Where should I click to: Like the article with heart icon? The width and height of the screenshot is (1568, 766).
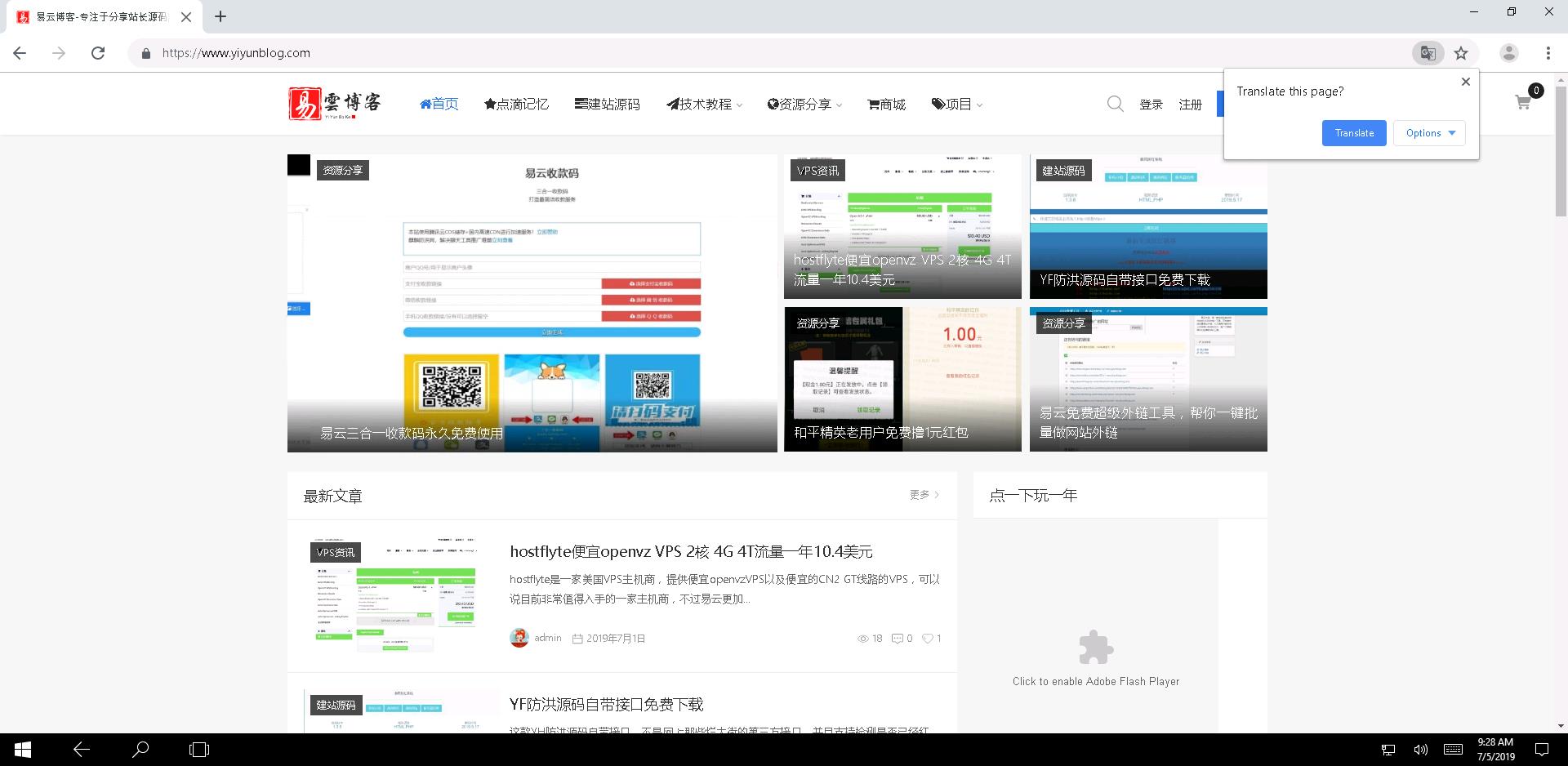pos(927,639)
